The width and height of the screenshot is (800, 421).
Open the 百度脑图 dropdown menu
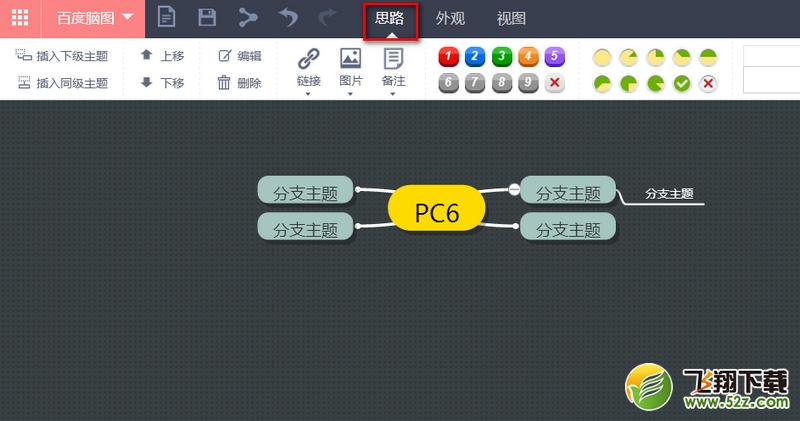(93, 18)
